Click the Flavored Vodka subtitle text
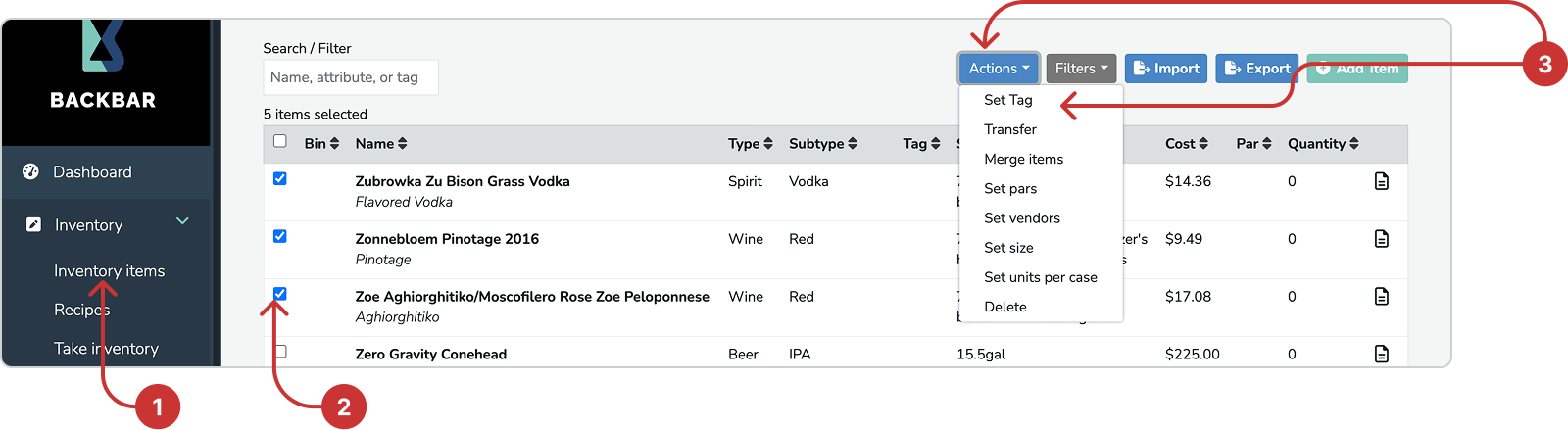Image resolution: width=1568 pixels, height=430 pixels. click(x=404, y=202)
